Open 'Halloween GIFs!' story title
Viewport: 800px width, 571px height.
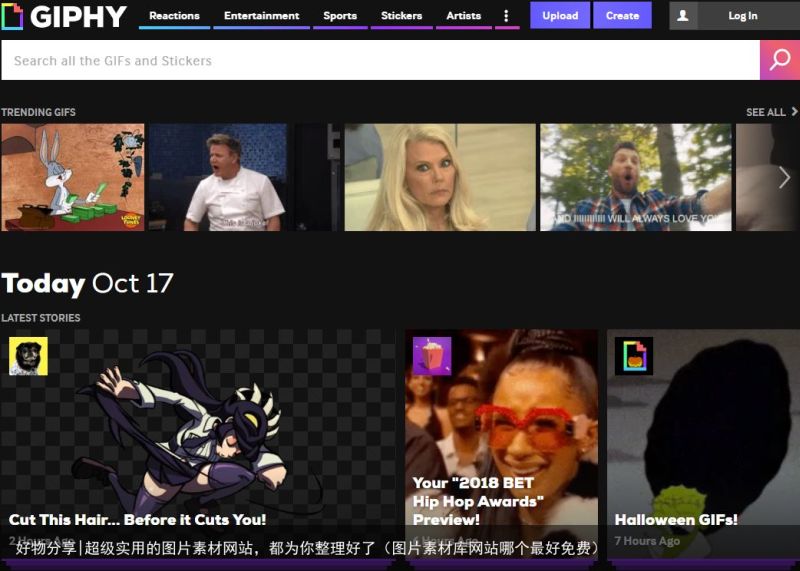pos(676,519)
